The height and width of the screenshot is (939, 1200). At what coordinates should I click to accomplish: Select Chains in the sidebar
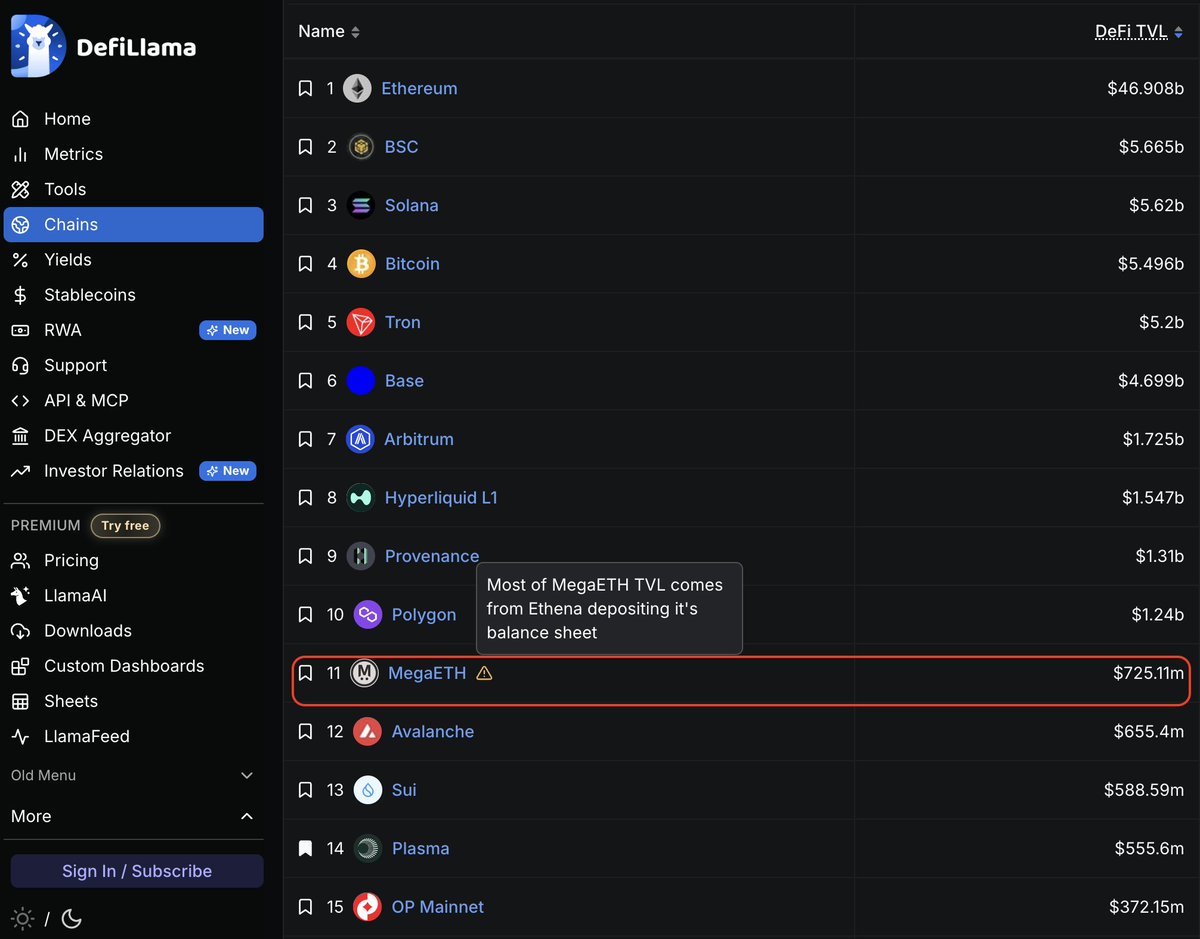[133, 225]
